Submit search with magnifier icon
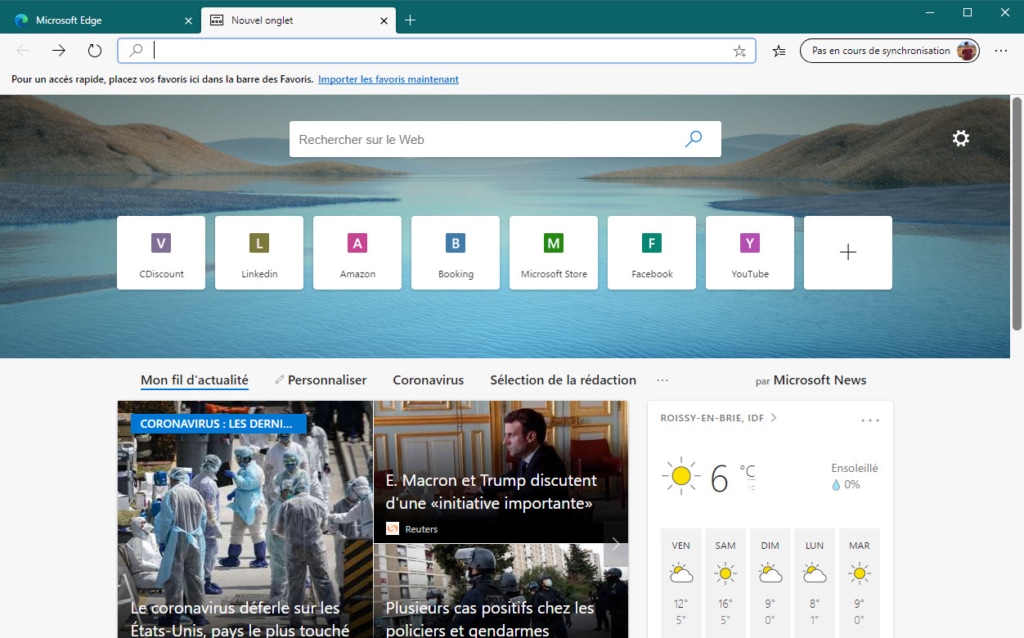 pos(694,138)
